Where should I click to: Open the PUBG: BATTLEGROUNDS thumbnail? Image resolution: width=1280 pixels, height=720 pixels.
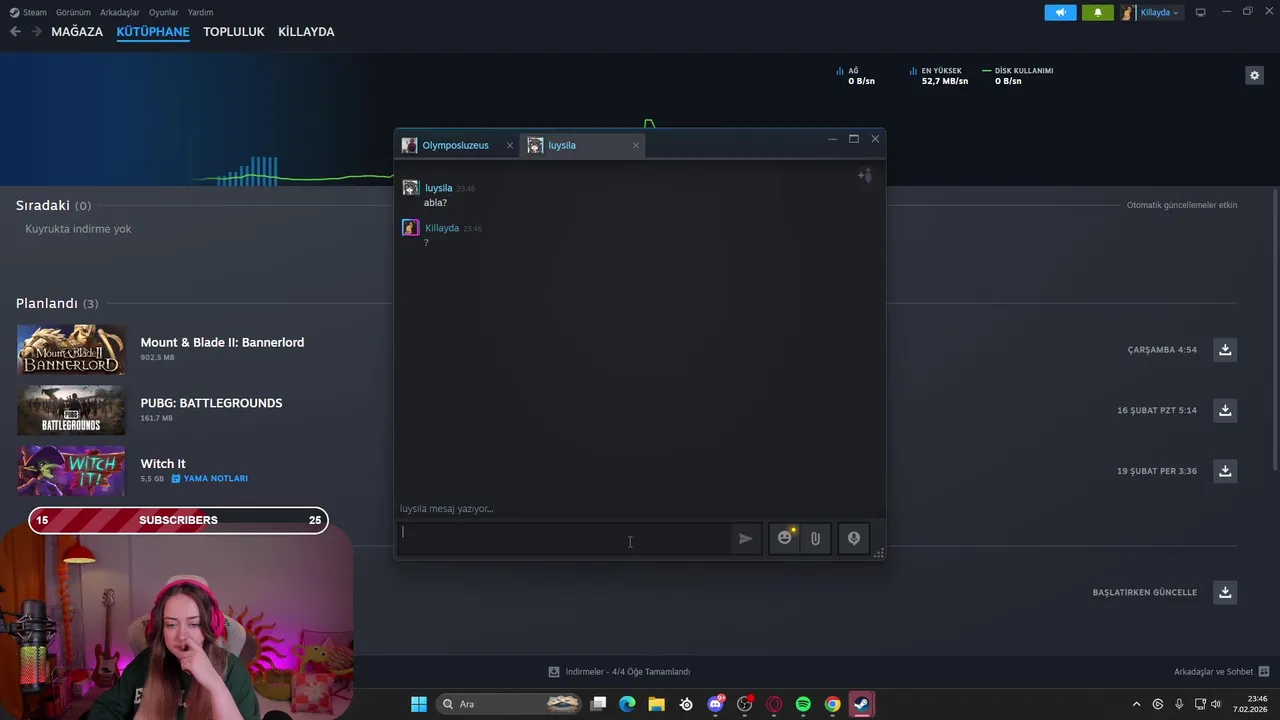click(71, 410)
